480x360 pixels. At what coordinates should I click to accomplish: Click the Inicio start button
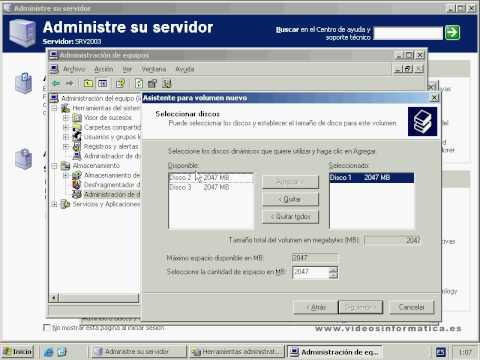18,352
